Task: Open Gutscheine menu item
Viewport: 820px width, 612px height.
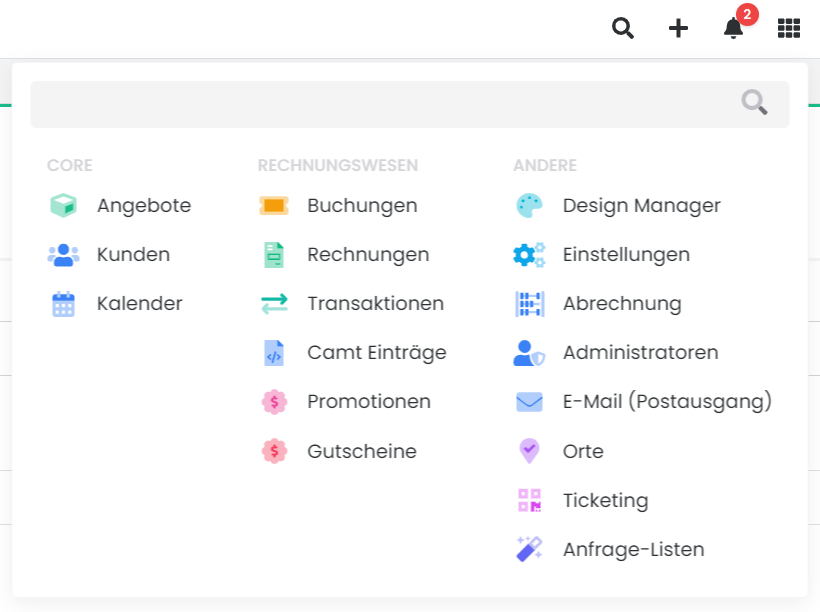Action: point(361,452)
